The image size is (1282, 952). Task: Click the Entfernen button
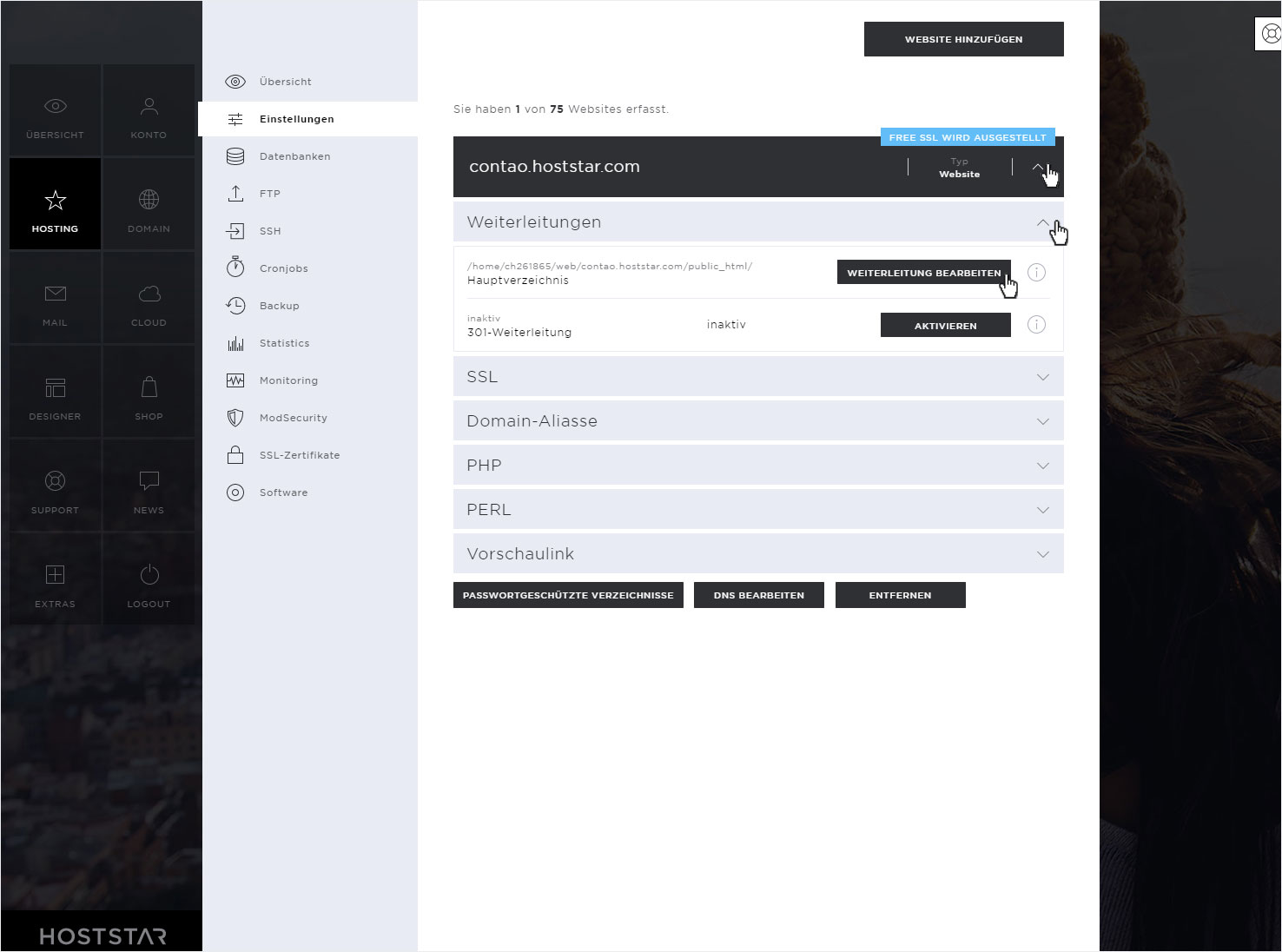901,595
